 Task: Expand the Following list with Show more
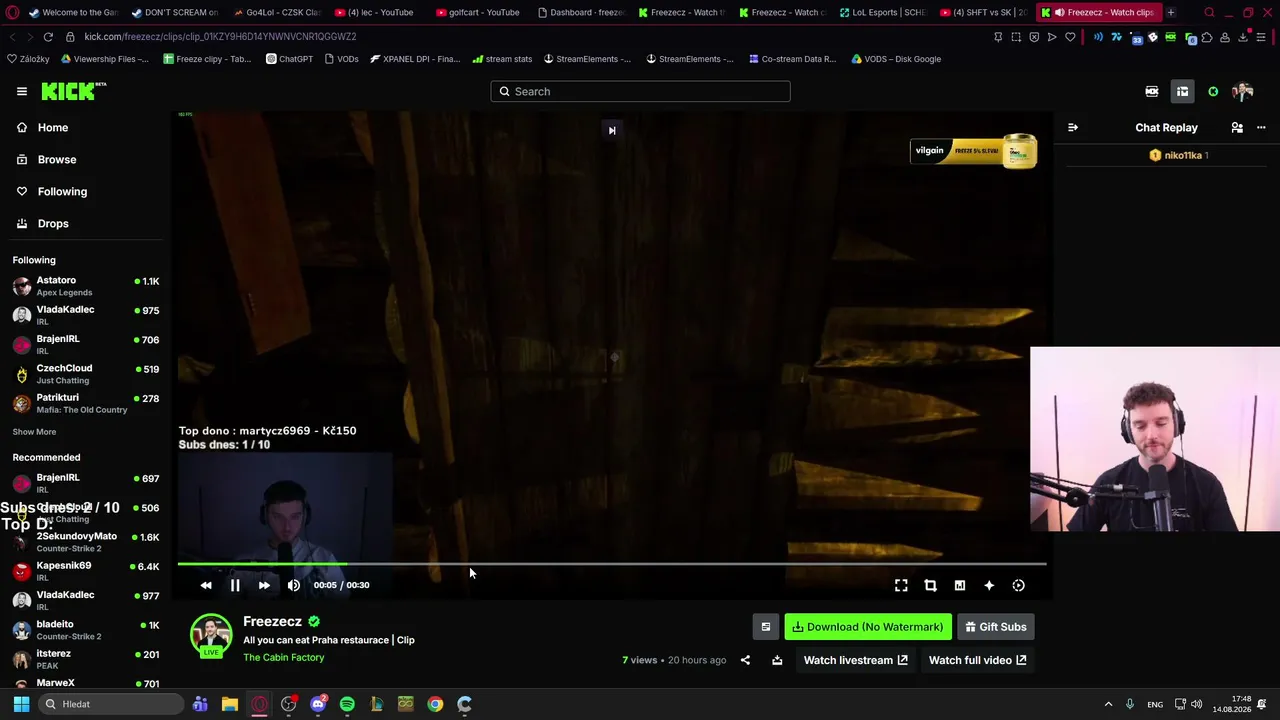(x=34, y=432)
